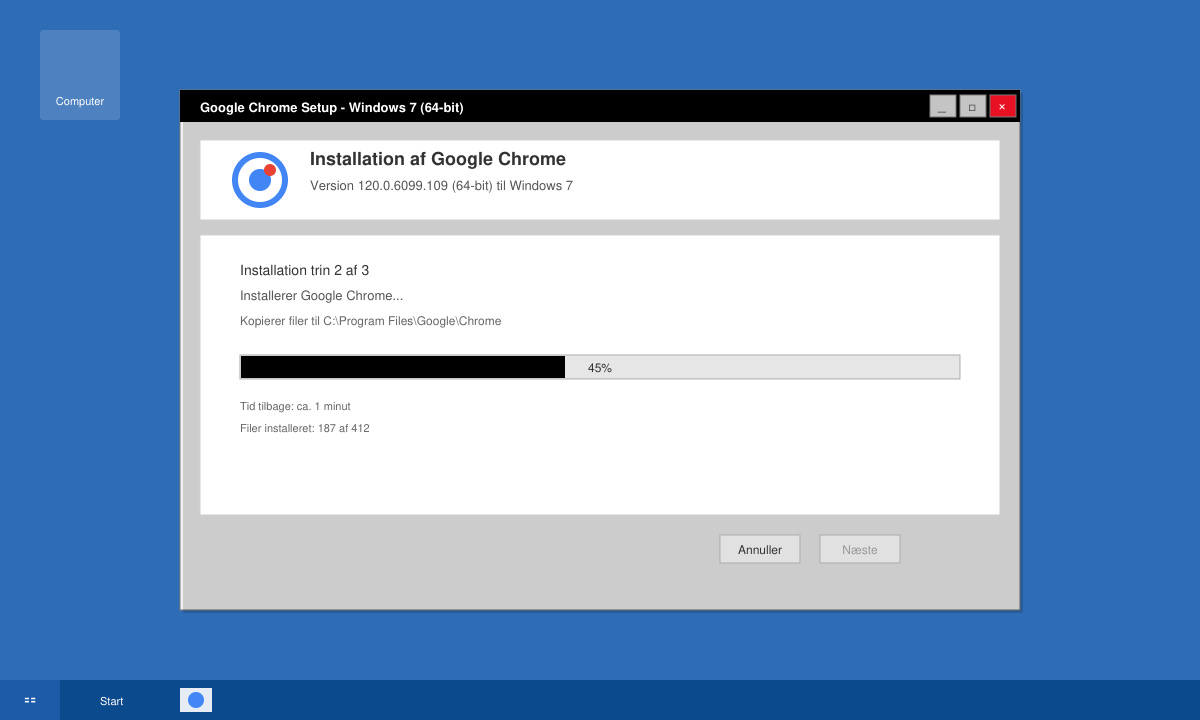Image resolution: width=1200 pixels, height=720 pixels.
Task: Open the Start menu label
Action: (x=111, y=701)
